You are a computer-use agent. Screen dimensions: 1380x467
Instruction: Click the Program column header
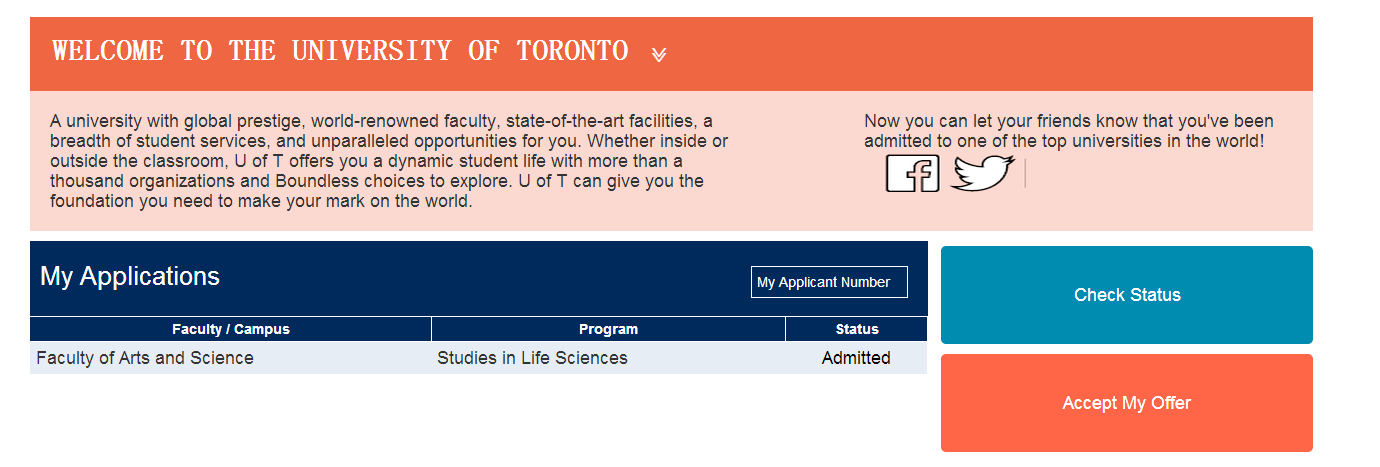pos(608,329)
